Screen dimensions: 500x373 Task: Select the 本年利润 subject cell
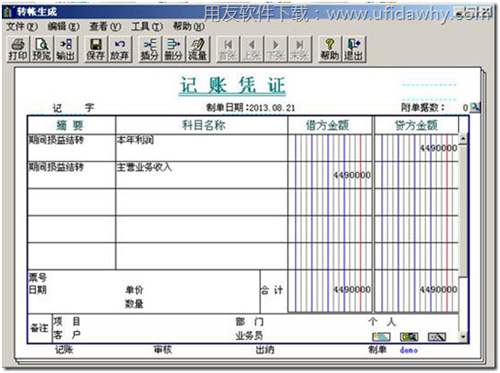pyautogui.click(x=201, y=148)
